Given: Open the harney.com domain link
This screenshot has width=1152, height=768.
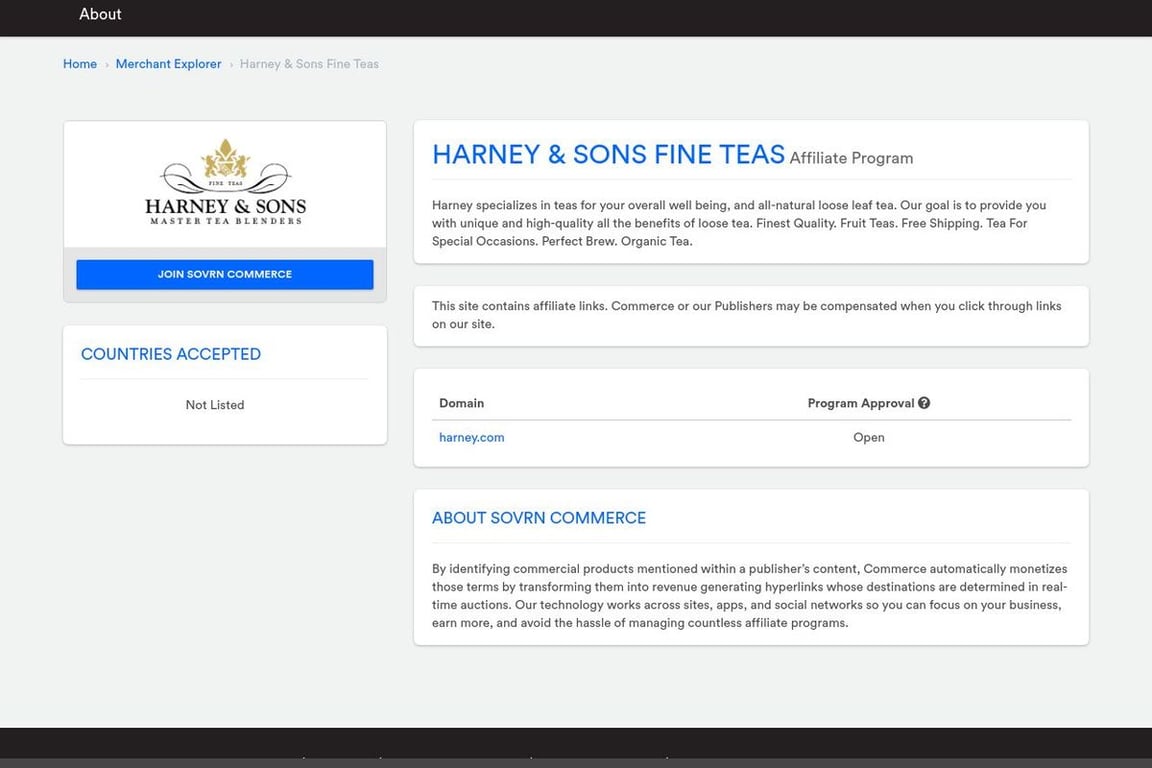Looking at the screenshot, I should [x=472, y=437].
